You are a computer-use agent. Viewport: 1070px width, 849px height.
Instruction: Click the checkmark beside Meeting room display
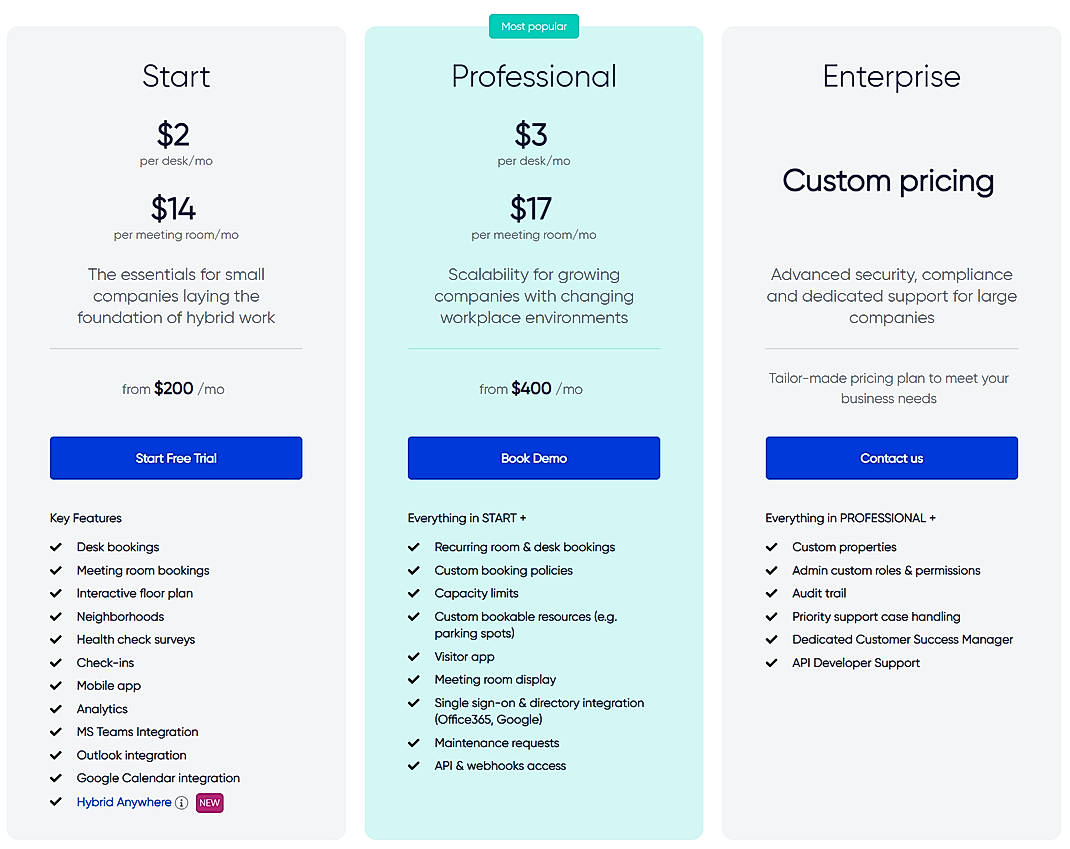pyautogui.click(x=413, y=679)
